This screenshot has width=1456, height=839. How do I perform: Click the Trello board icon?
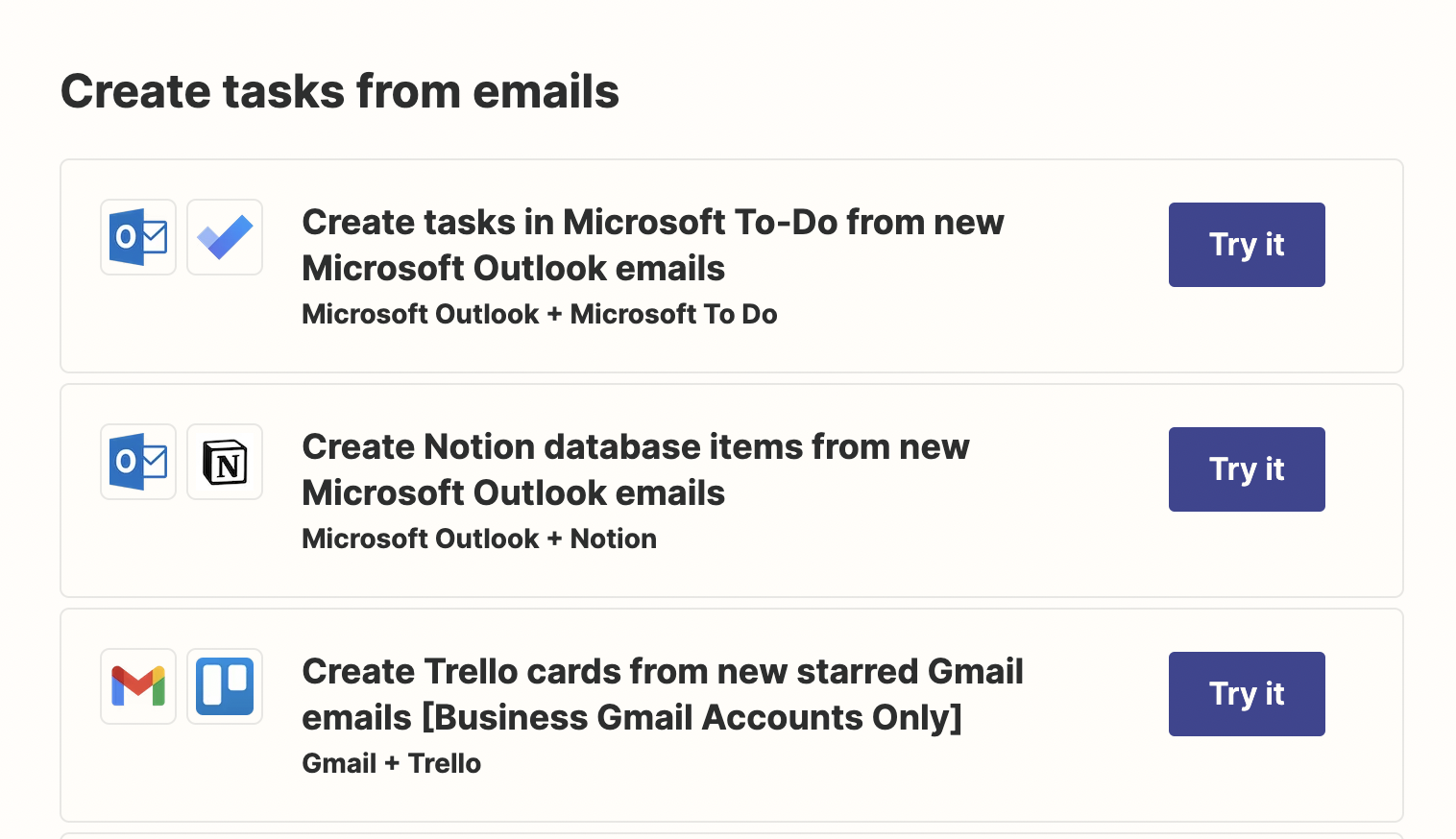coord(225,686)
